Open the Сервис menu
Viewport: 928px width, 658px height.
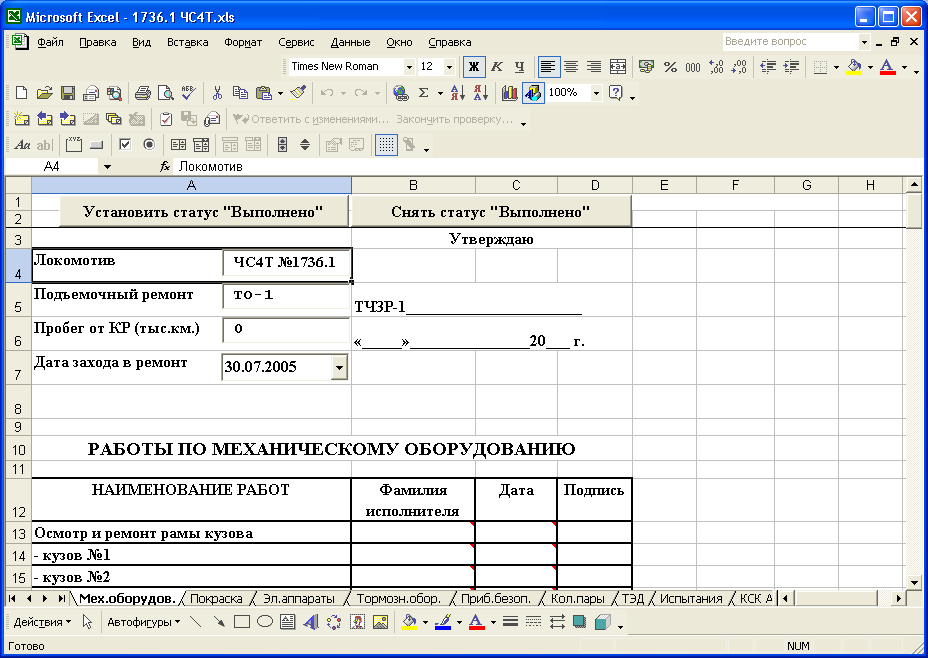tap(296, 42)
